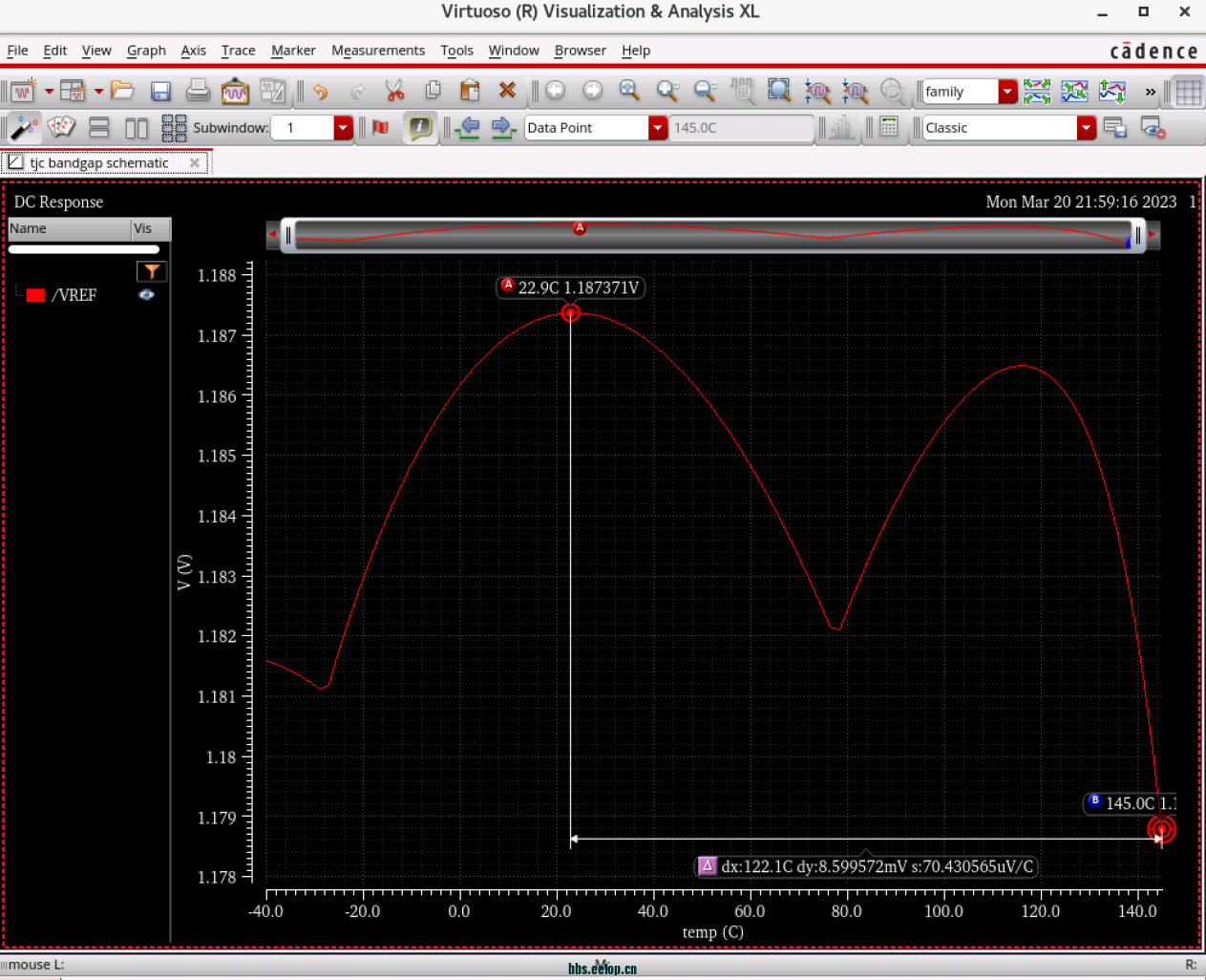1206x980 pixels.
Task: Open the Classic workspace dropdown
Action: 1086,128
